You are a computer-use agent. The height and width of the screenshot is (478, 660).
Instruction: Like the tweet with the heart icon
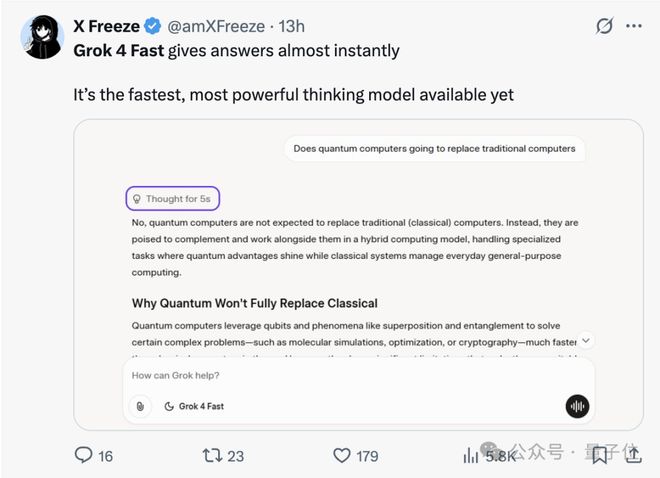point(342,455)
